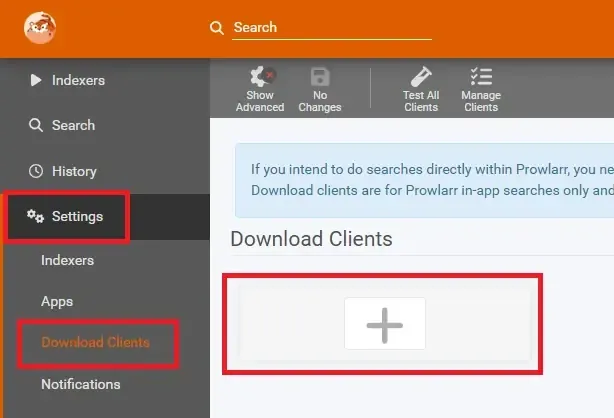Click the gears icon next to Settings
The width and height of the screenshot is (614, 418).
point(36,217)
